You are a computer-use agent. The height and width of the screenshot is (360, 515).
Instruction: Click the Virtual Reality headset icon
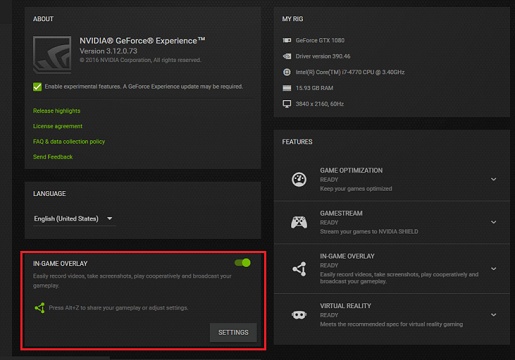pos(299,315)
